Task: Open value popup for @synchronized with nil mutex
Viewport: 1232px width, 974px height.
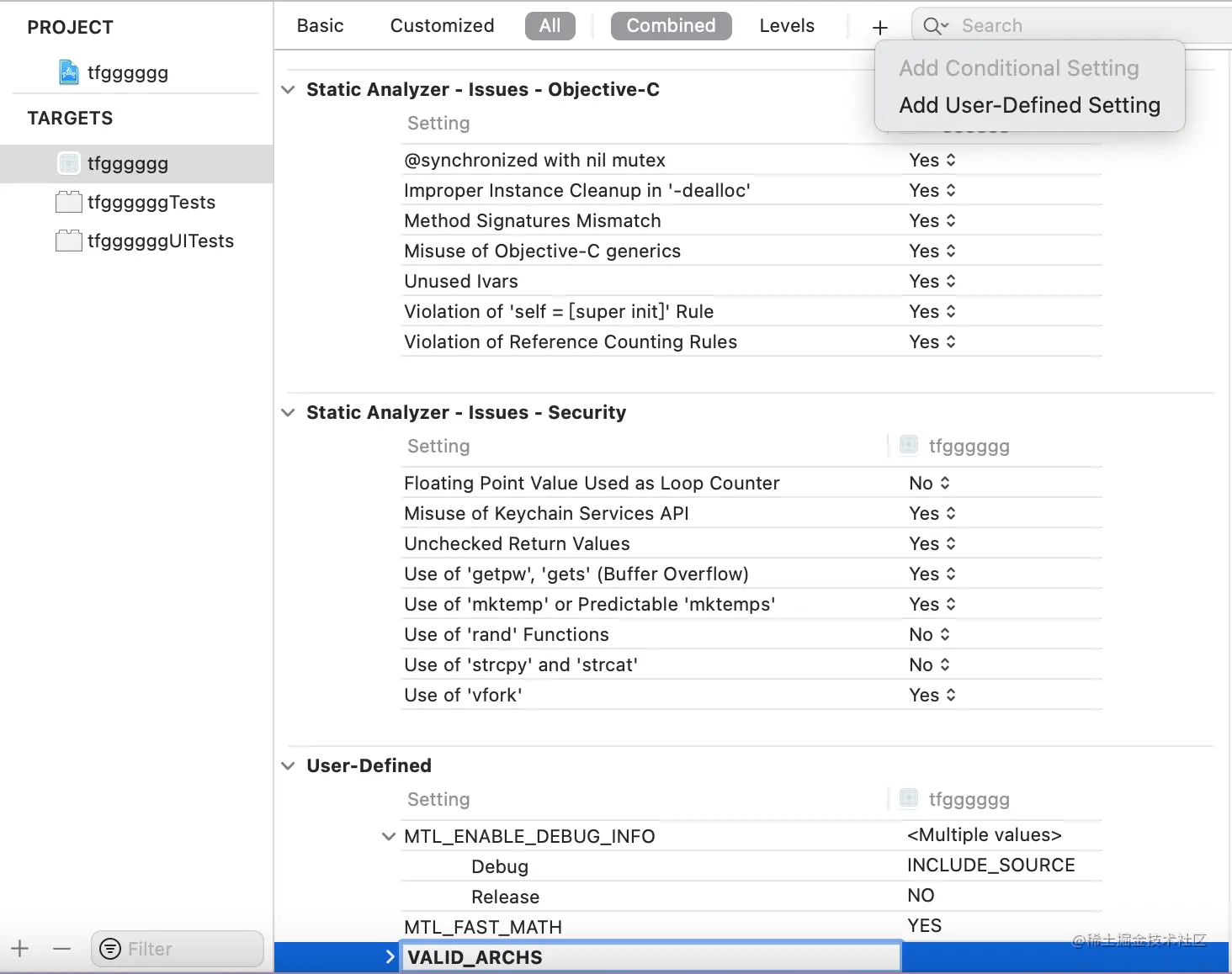Action: click(x=932, y=160)
